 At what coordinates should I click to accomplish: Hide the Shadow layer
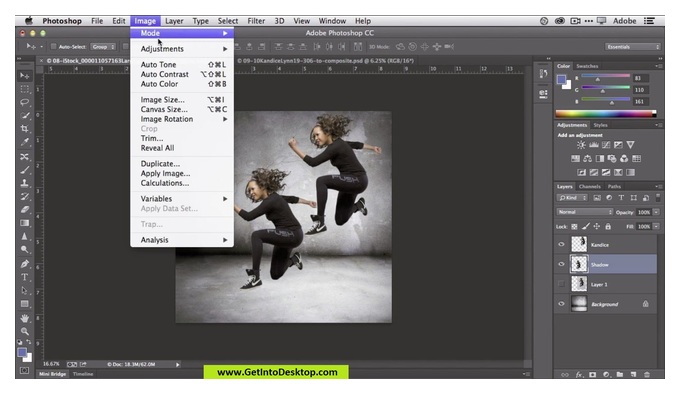(x=561, y=264)
